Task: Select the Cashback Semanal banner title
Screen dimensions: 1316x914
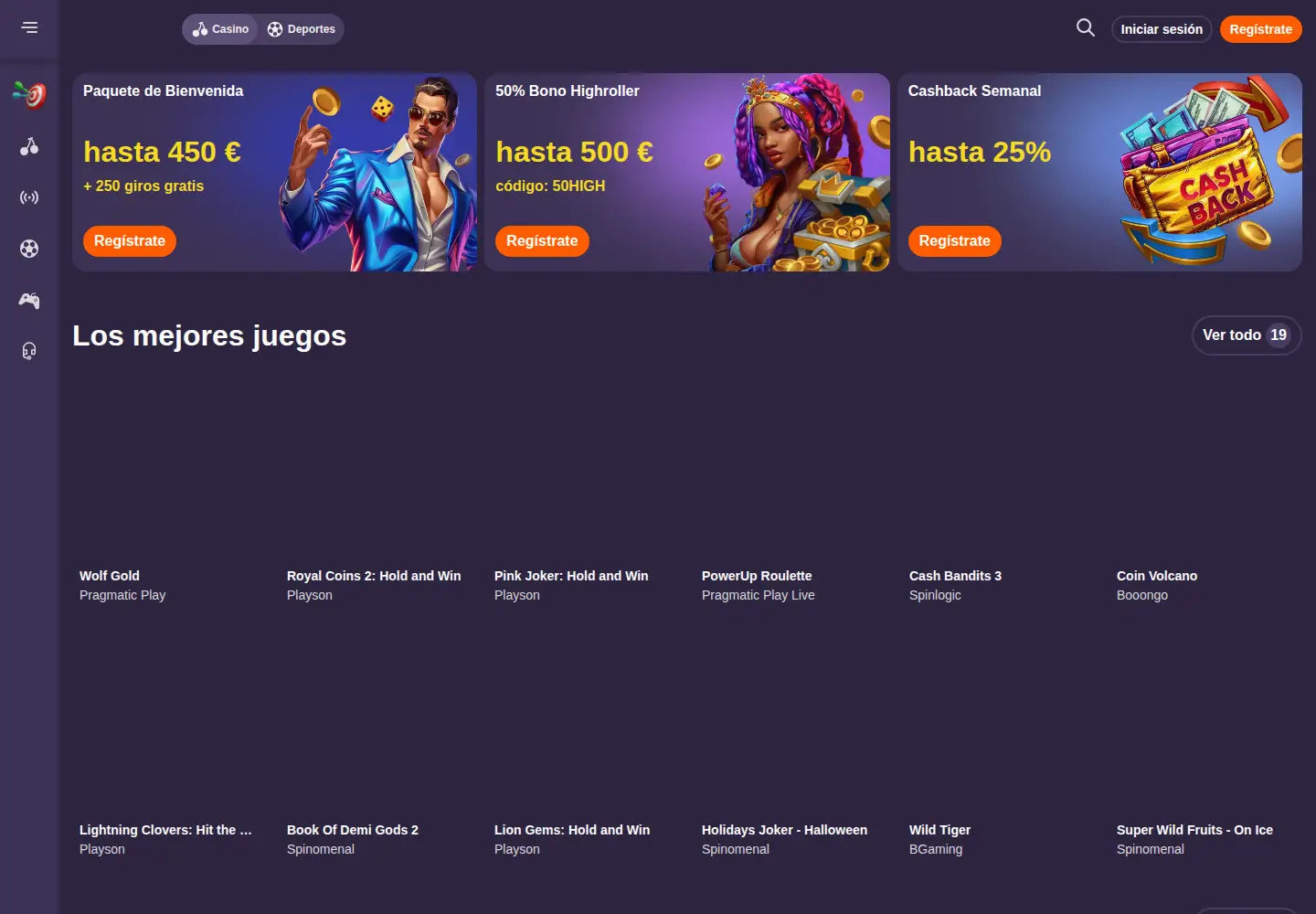Action: click(974, 91)
